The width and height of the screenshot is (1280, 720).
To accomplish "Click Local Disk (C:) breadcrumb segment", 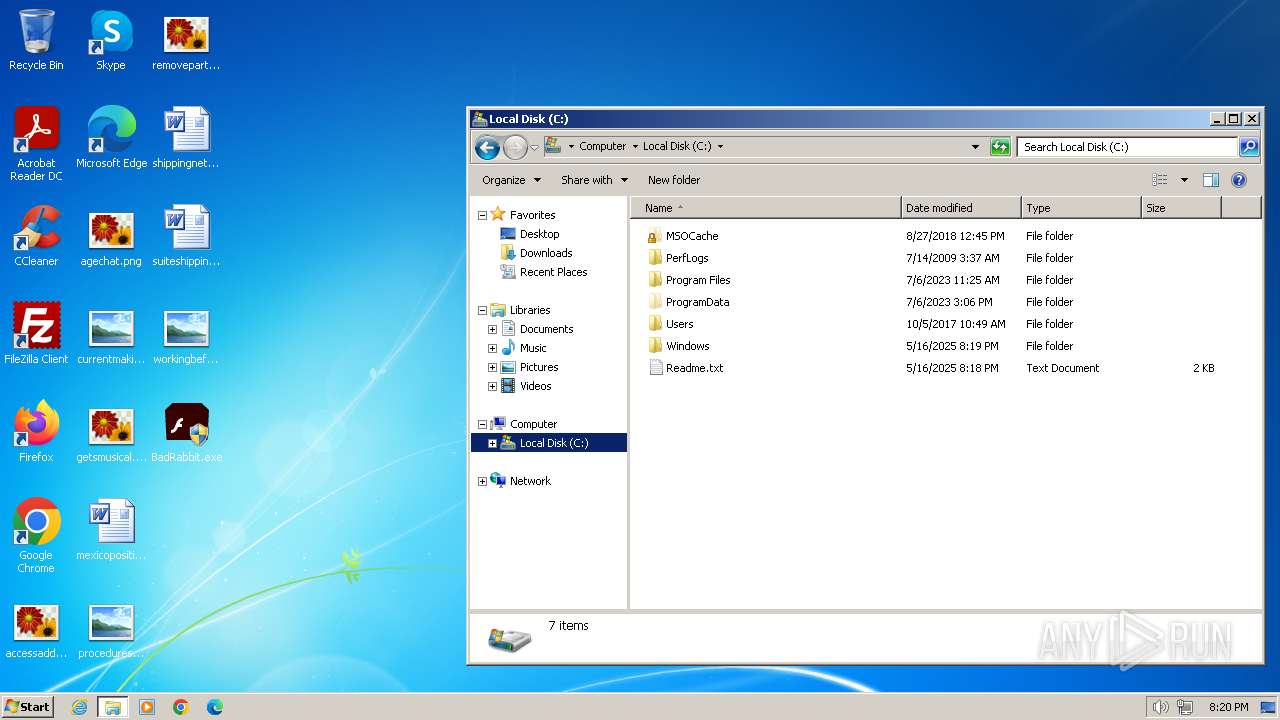I will pyautogui.click(x=677, y=146).
